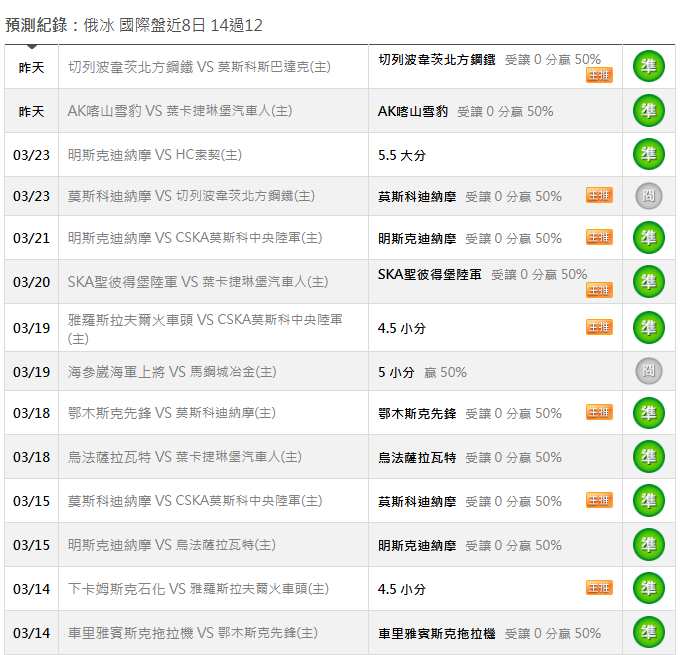Screen dimensions: 680x655
Task: Click 主推 badge for 鄂木斯克先鋒 prediction
Action: 599,412
